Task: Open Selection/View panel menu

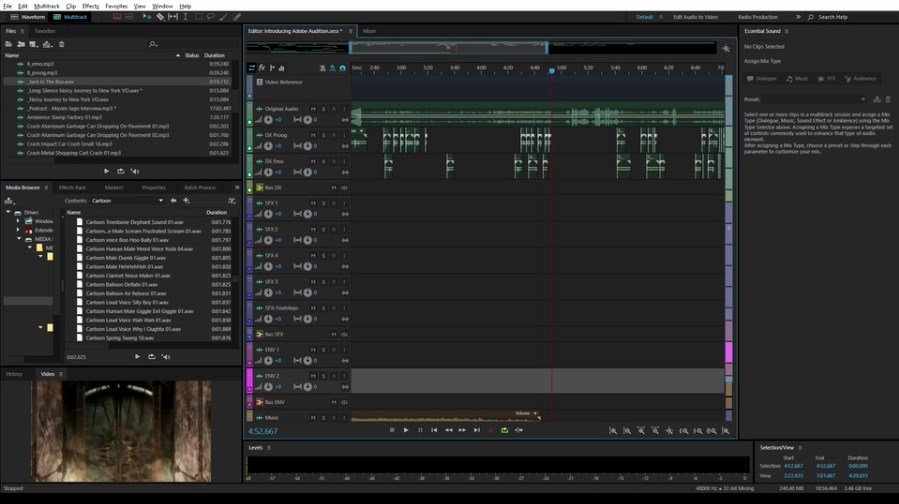Action: [x=800, y=448]
